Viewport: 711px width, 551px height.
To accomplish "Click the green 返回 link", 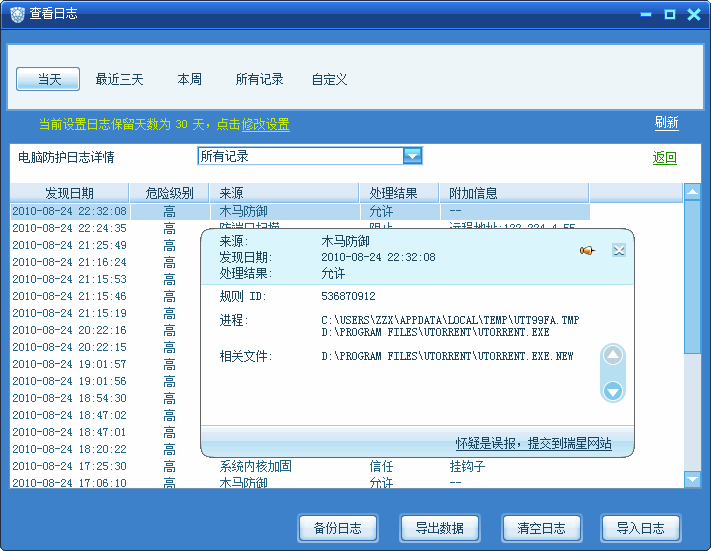I will (665, 158).
